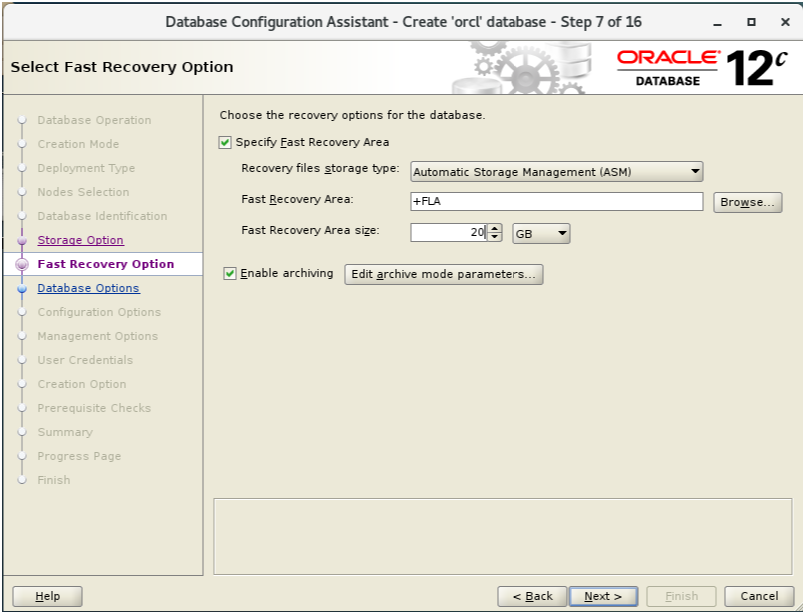Viewport: 806px width, 613px height.
Task: Increase Fast Recovery Area size with up arrow
Action: 494,228
